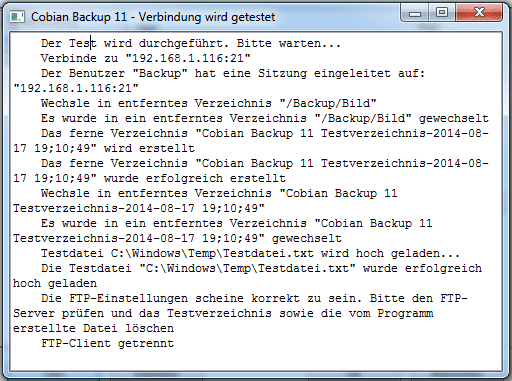Click the line 'Testdatei ... wird hoch geladen...'
Viewport: 512px width, 381px height.
[x=250, y=253]
